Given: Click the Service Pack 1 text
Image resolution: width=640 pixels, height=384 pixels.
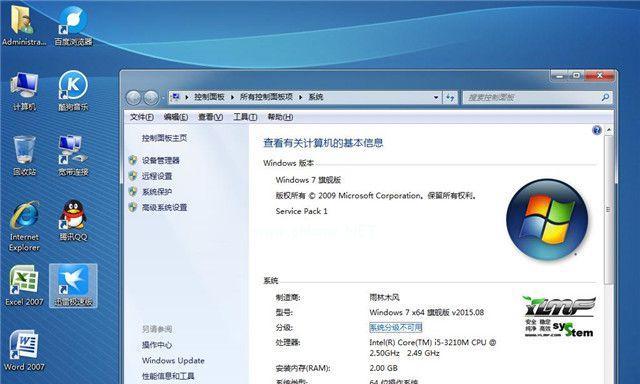Looking at the screenshot, I should pyautogui.click(x=302, y=211).
